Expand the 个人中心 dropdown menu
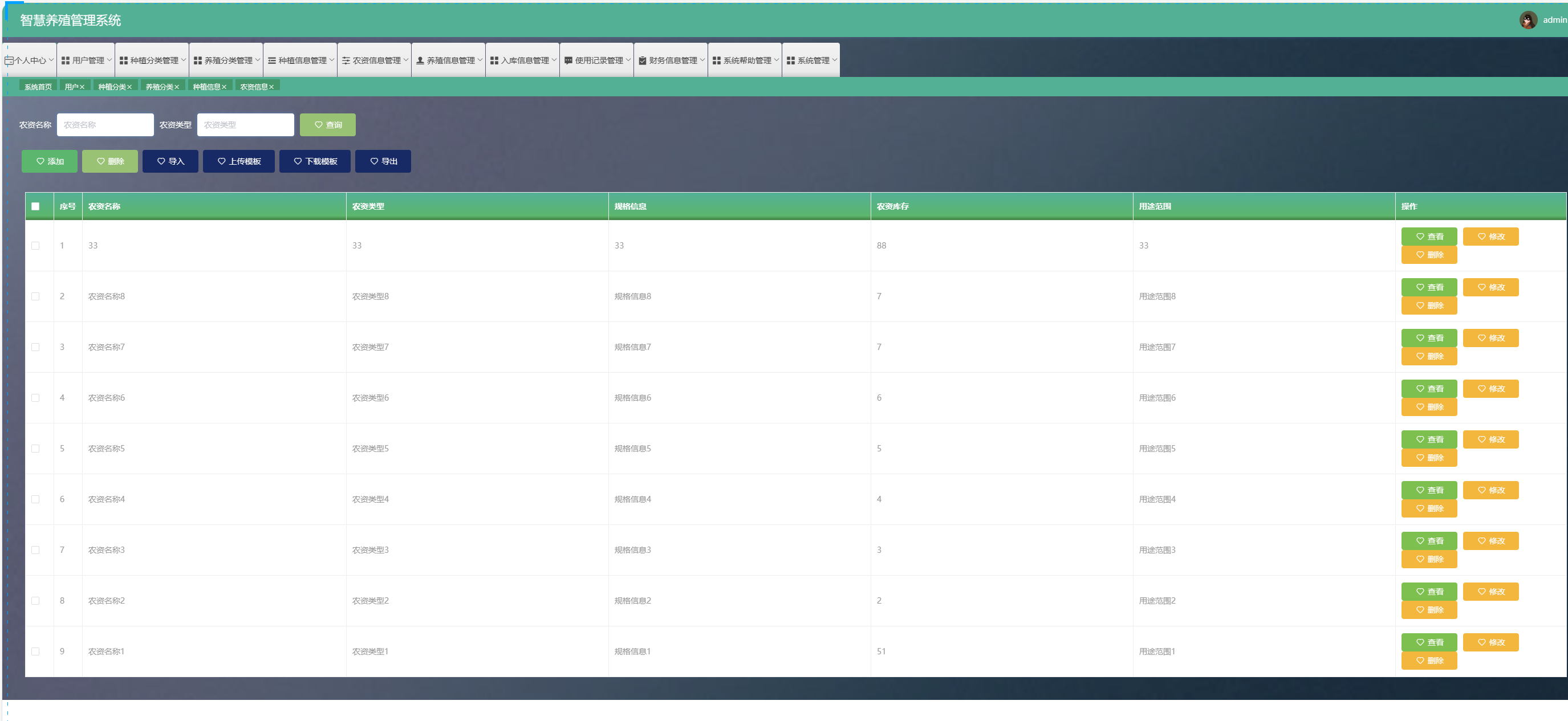1568x721 pixels. [29, 60]
